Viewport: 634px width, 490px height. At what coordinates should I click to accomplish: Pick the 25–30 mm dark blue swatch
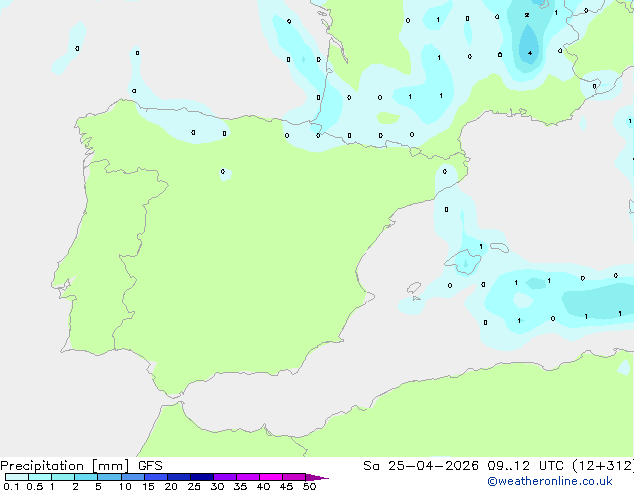point(201,477)
